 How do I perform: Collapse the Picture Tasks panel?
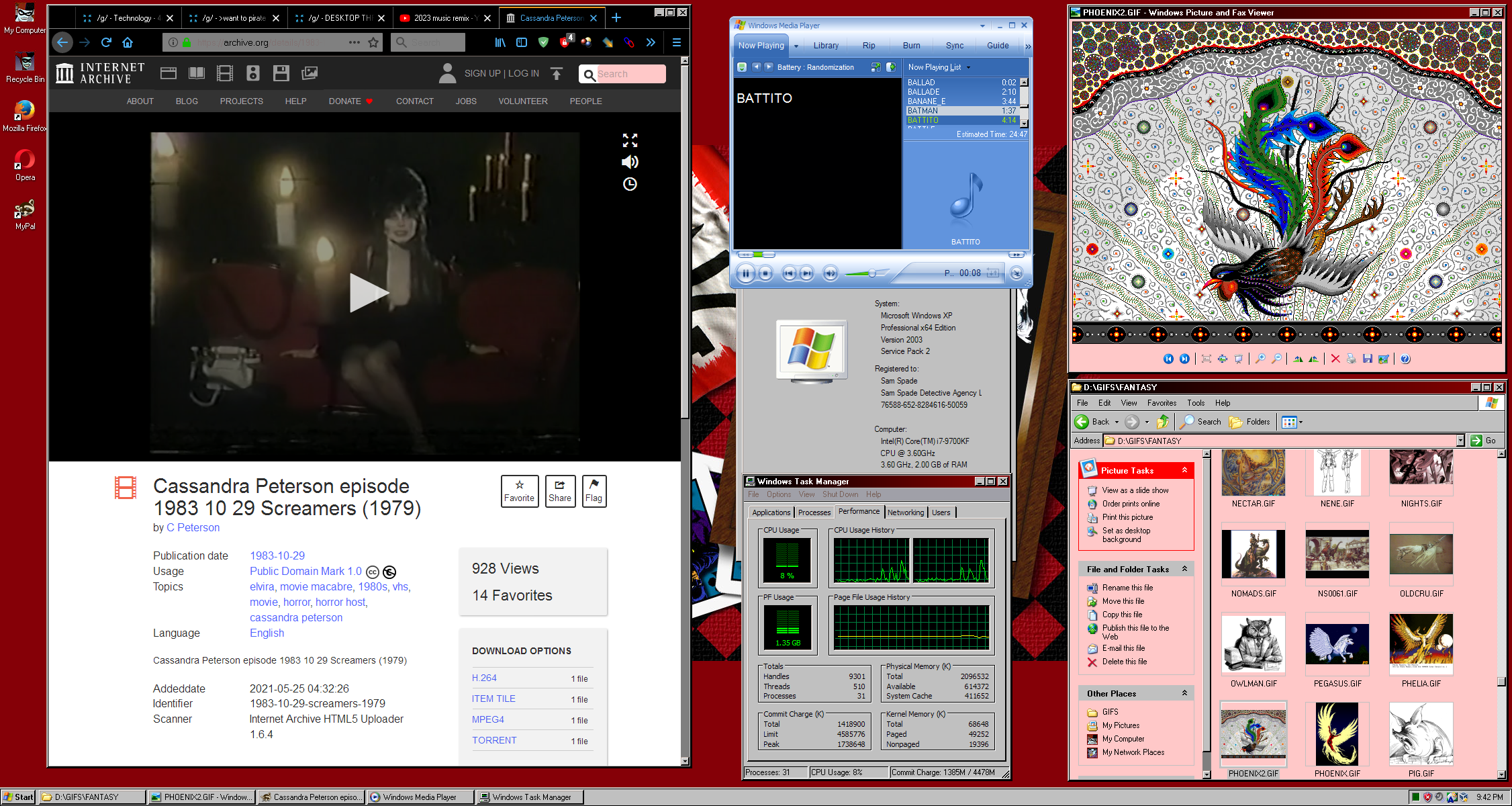[1184, 470]
